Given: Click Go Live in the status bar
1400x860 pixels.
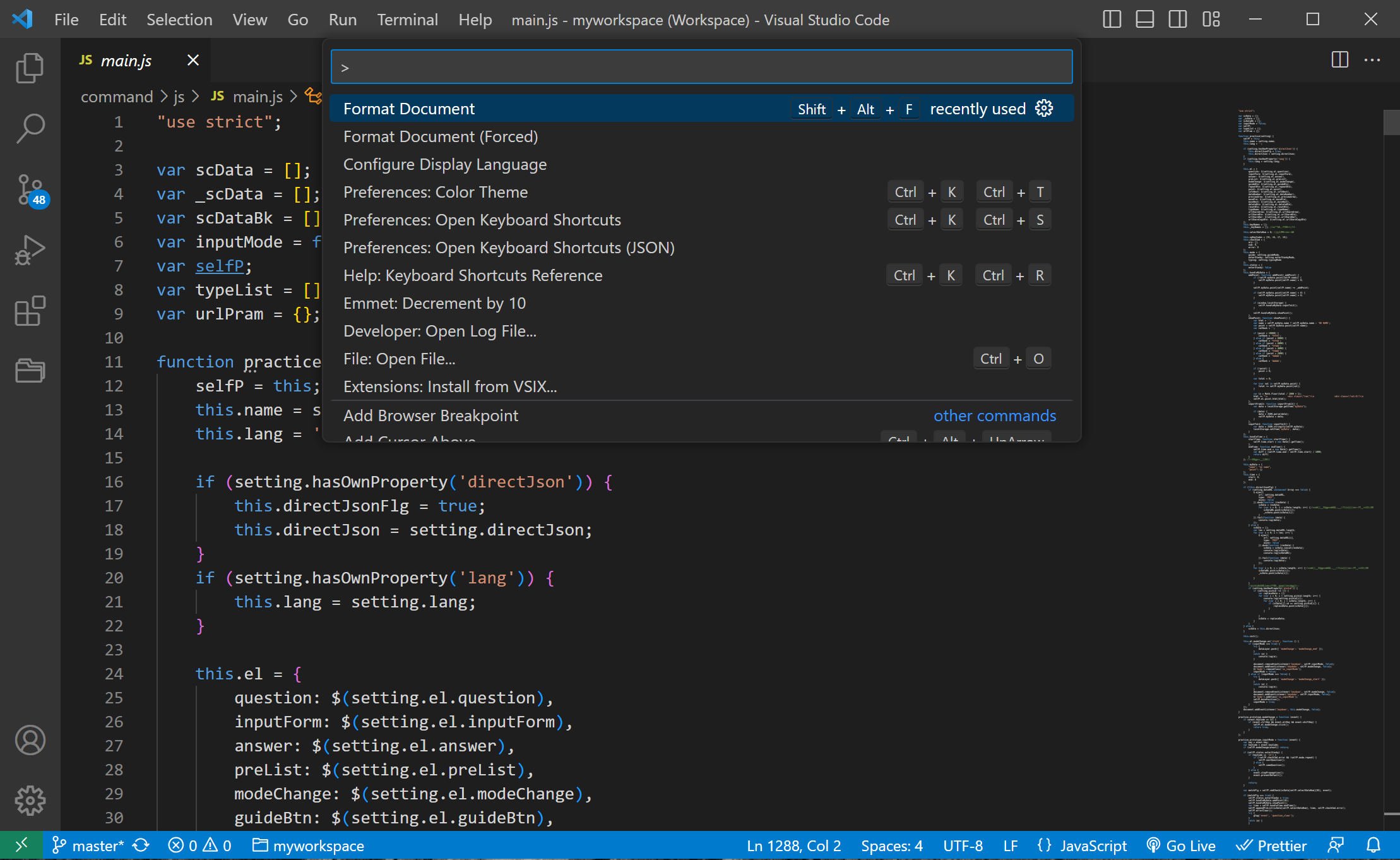Looking at the screenshot, I should 1180,845.
